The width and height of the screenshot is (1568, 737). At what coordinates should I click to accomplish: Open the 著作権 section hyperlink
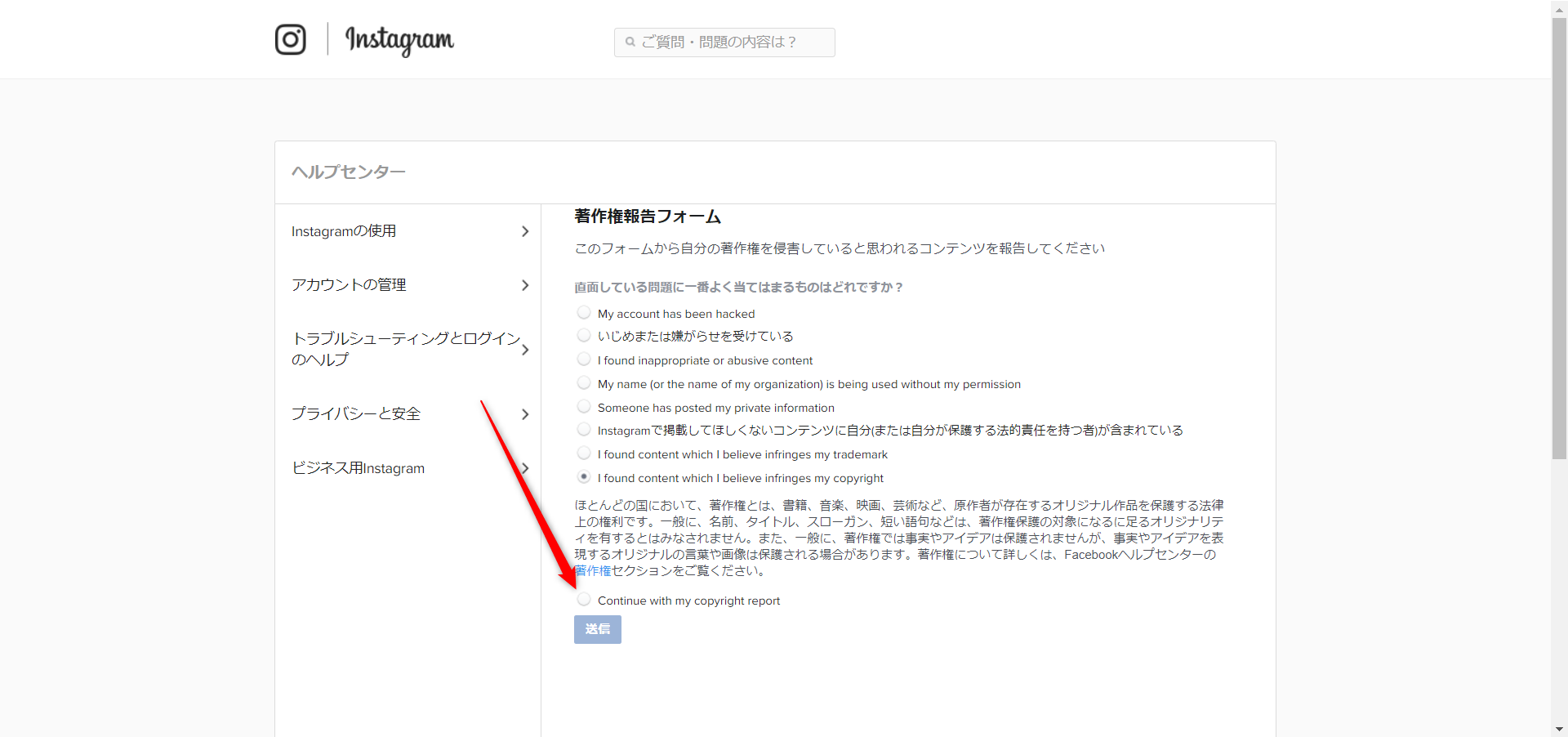[x=593, y=571]
